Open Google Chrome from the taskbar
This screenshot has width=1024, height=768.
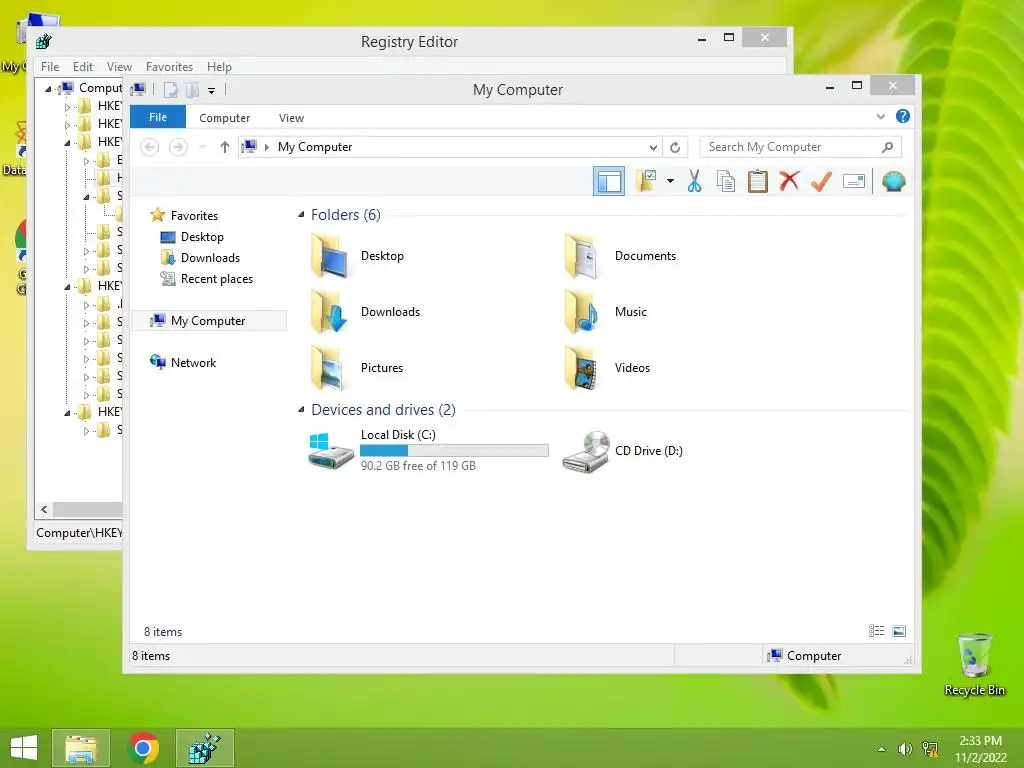[143, 748]
